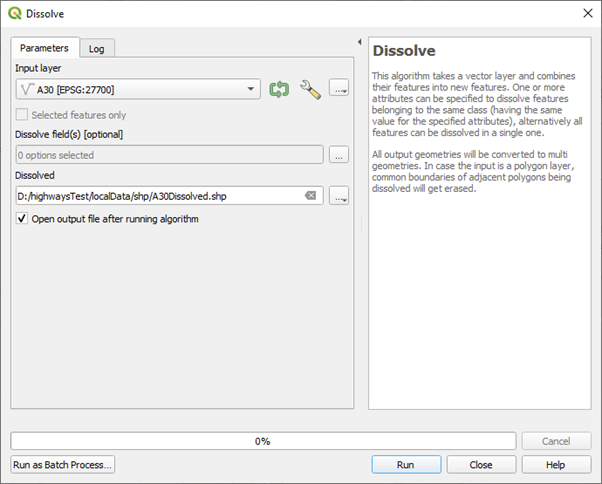Collapse the help panel using the arrow
The width and height of the screenshot is (602, 484).
pyautogui.click(x=359, y=42)
